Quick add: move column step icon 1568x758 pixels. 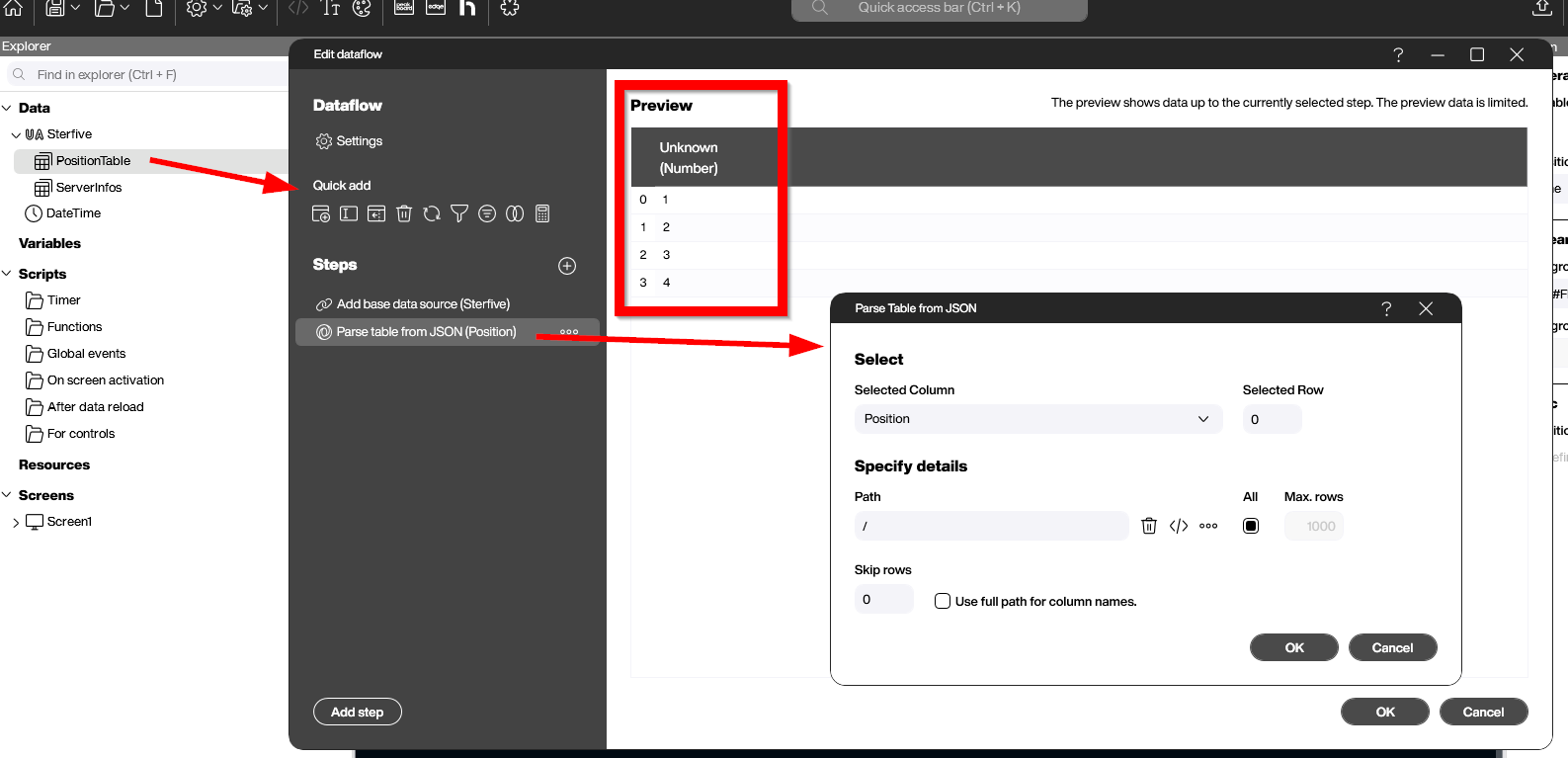(376, 213)
